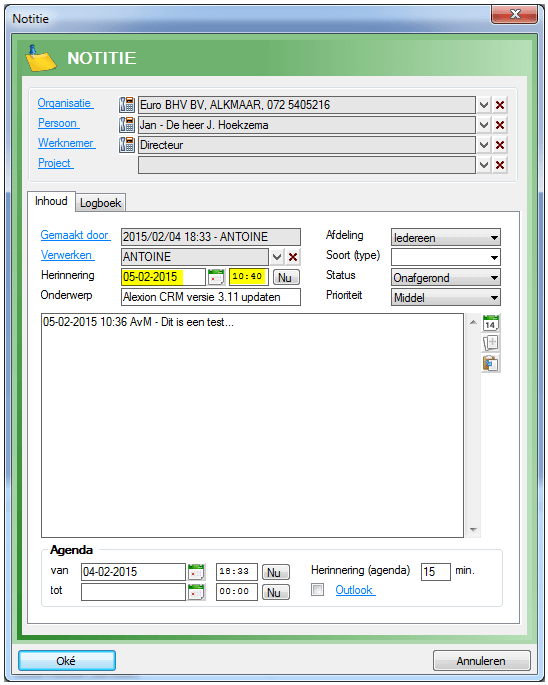The width and height of the screenshot is (548, 685).
Task: Confirm with the Oké button
Action: tap(67, 661)
